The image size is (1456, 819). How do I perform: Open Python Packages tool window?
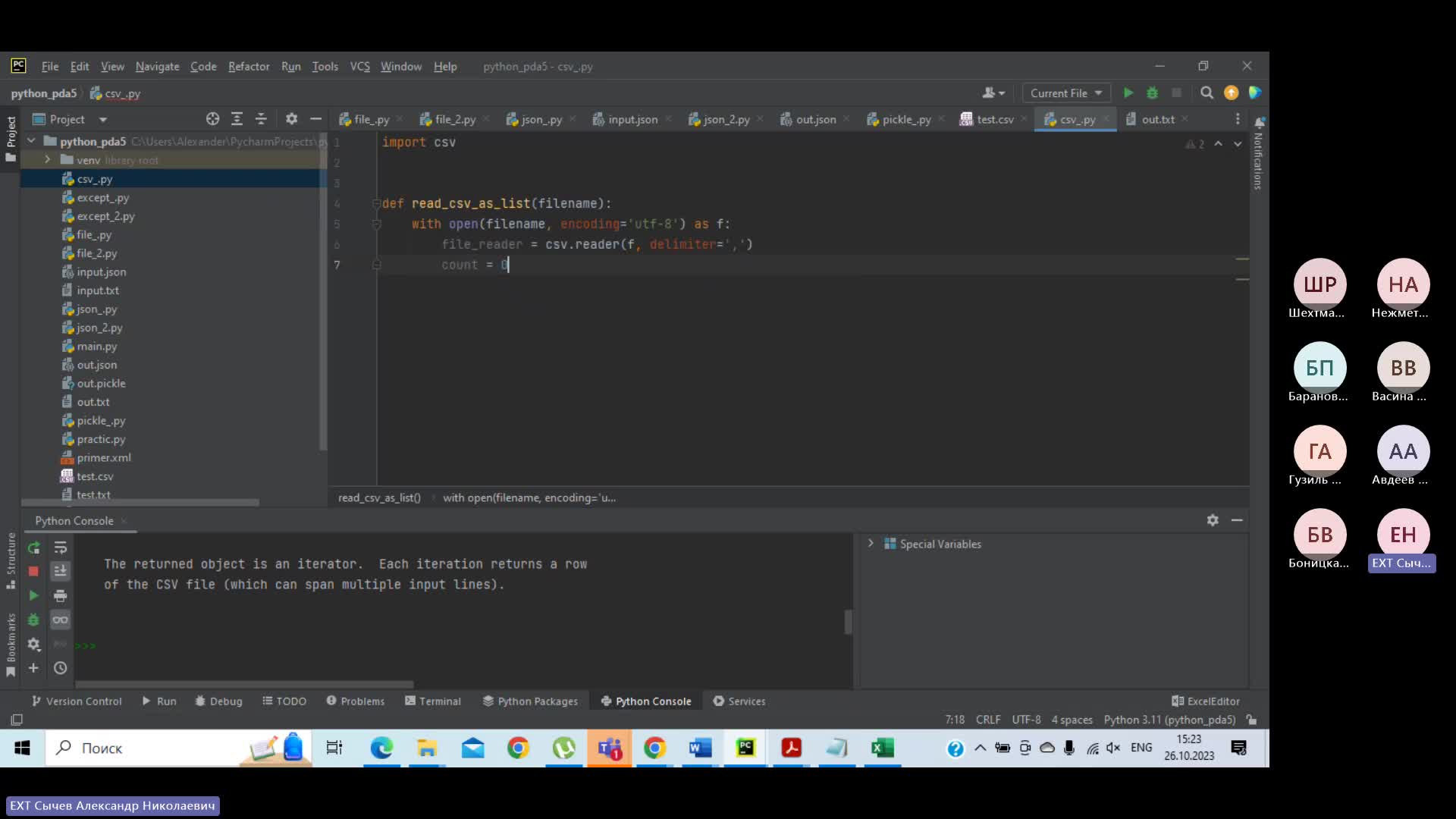click(x=530, y=701)
